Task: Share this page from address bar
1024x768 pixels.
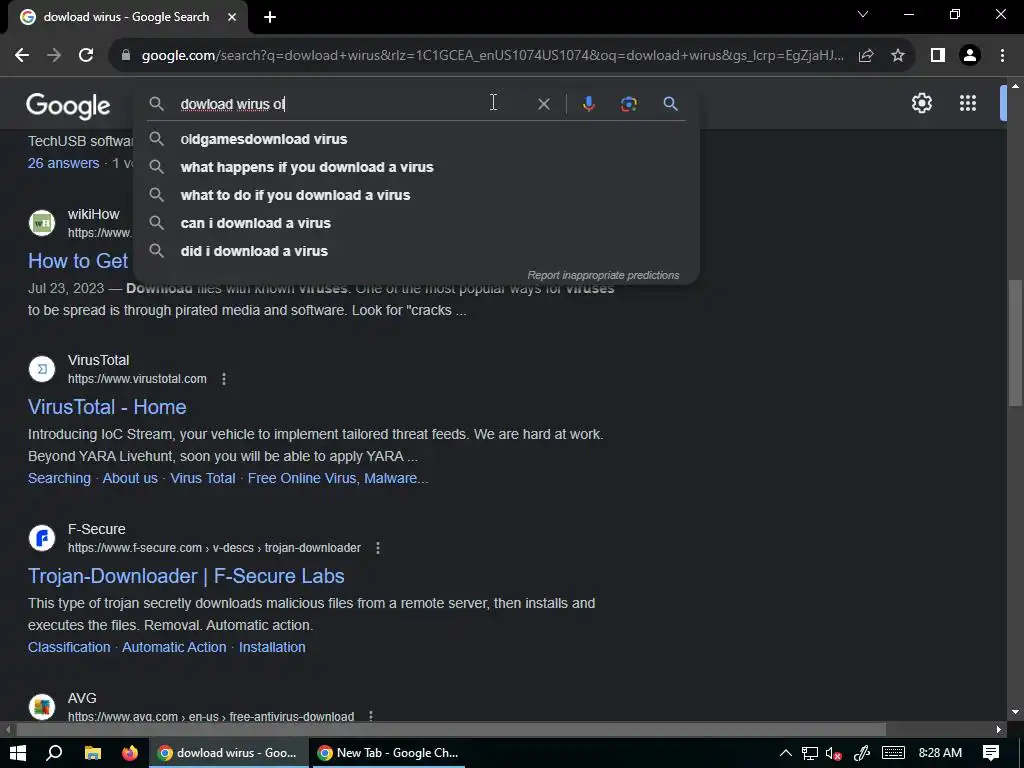Action: click(866, 56)
